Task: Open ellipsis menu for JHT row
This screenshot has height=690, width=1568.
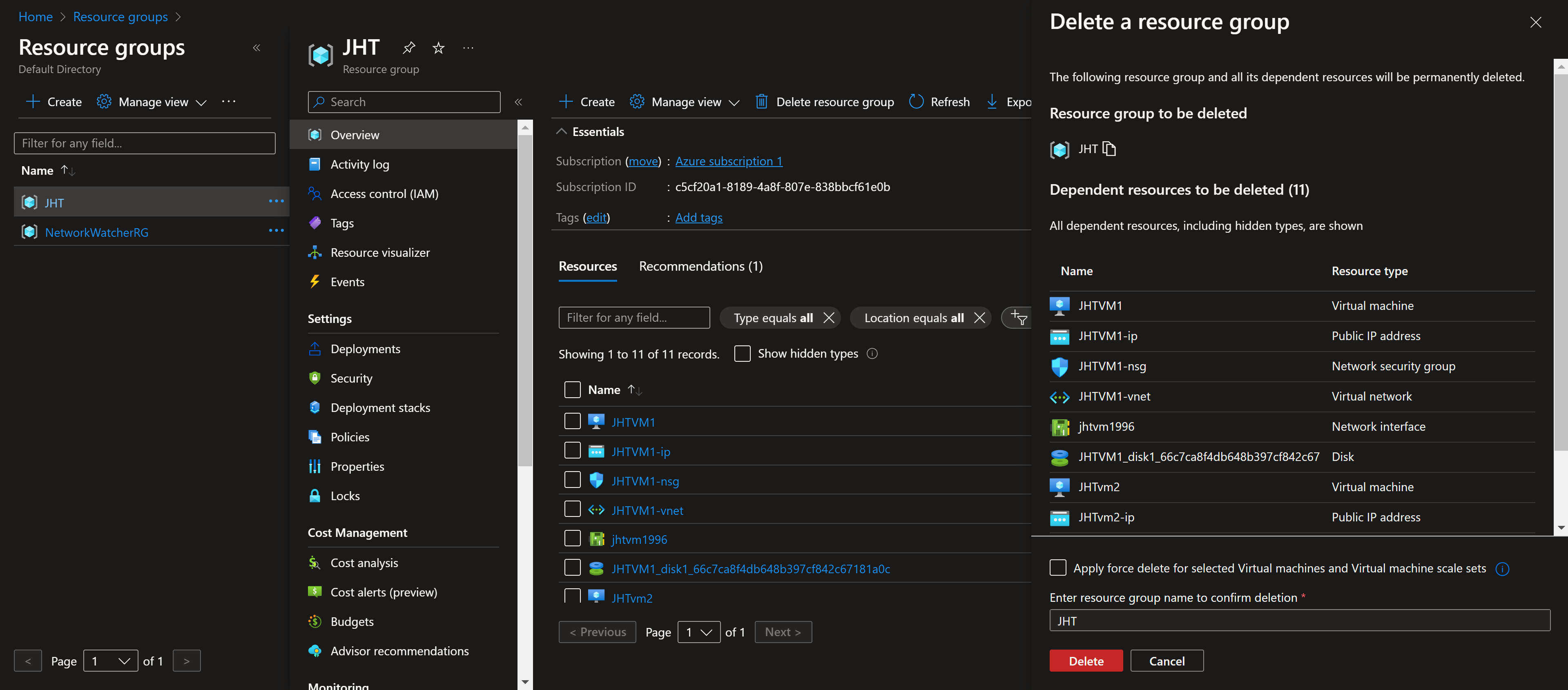Action: tap(277, 201)
